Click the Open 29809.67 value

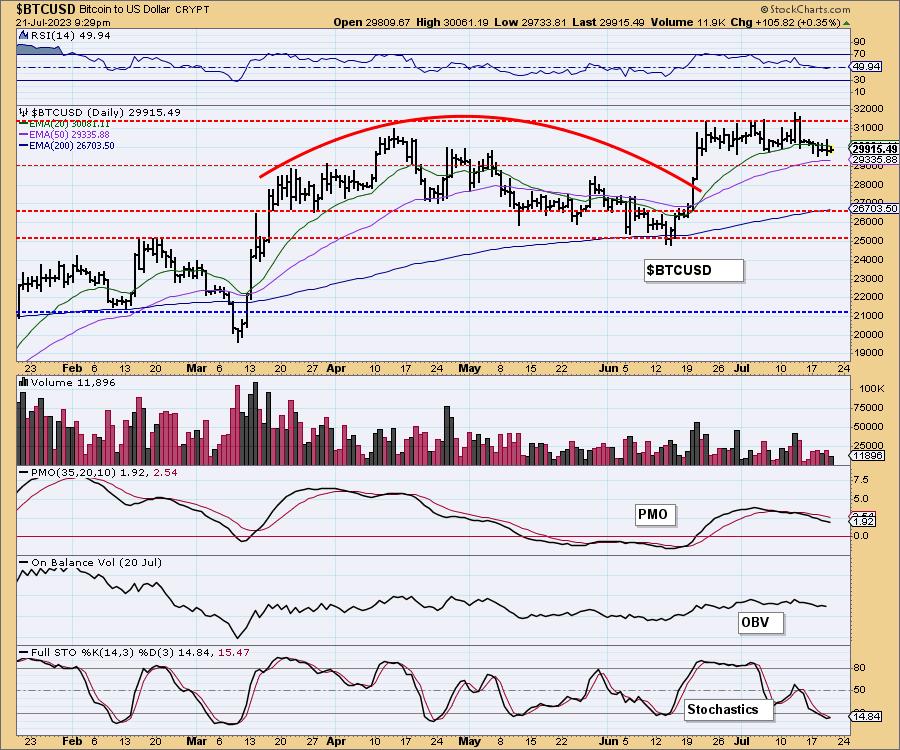point(371,22)
